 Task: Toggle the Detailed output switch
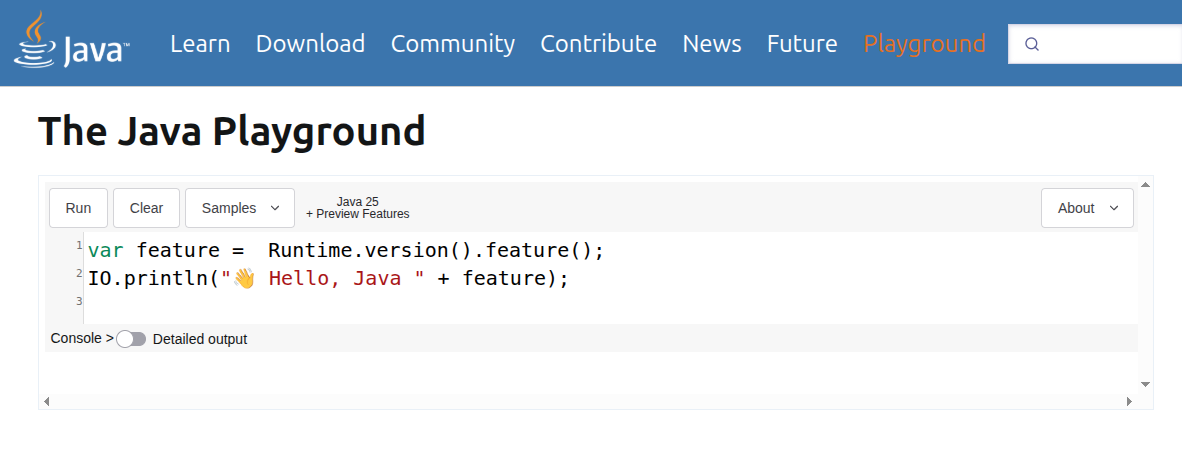coord(131,339)
